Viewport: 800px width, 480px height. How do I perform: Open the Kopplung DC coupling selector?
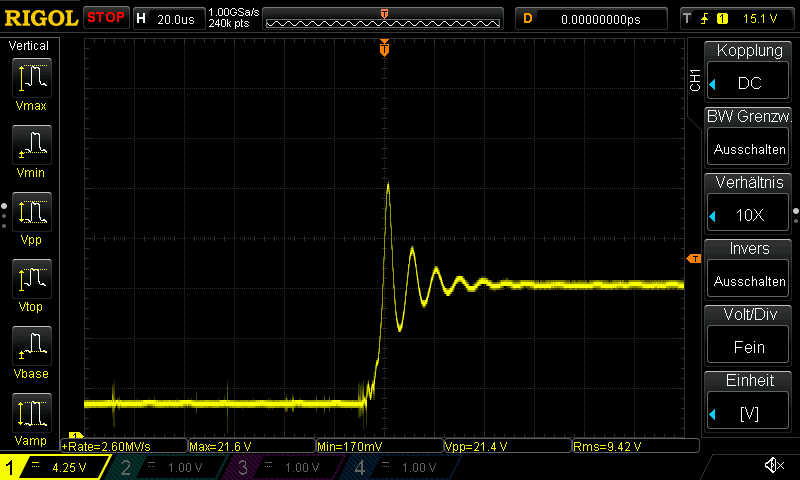click(749, 71)
